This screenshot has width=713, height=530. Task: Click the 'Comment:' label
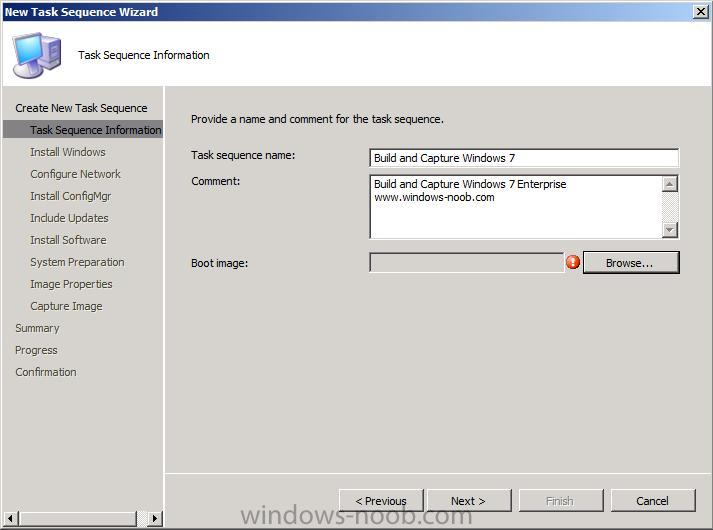point(216,181)
